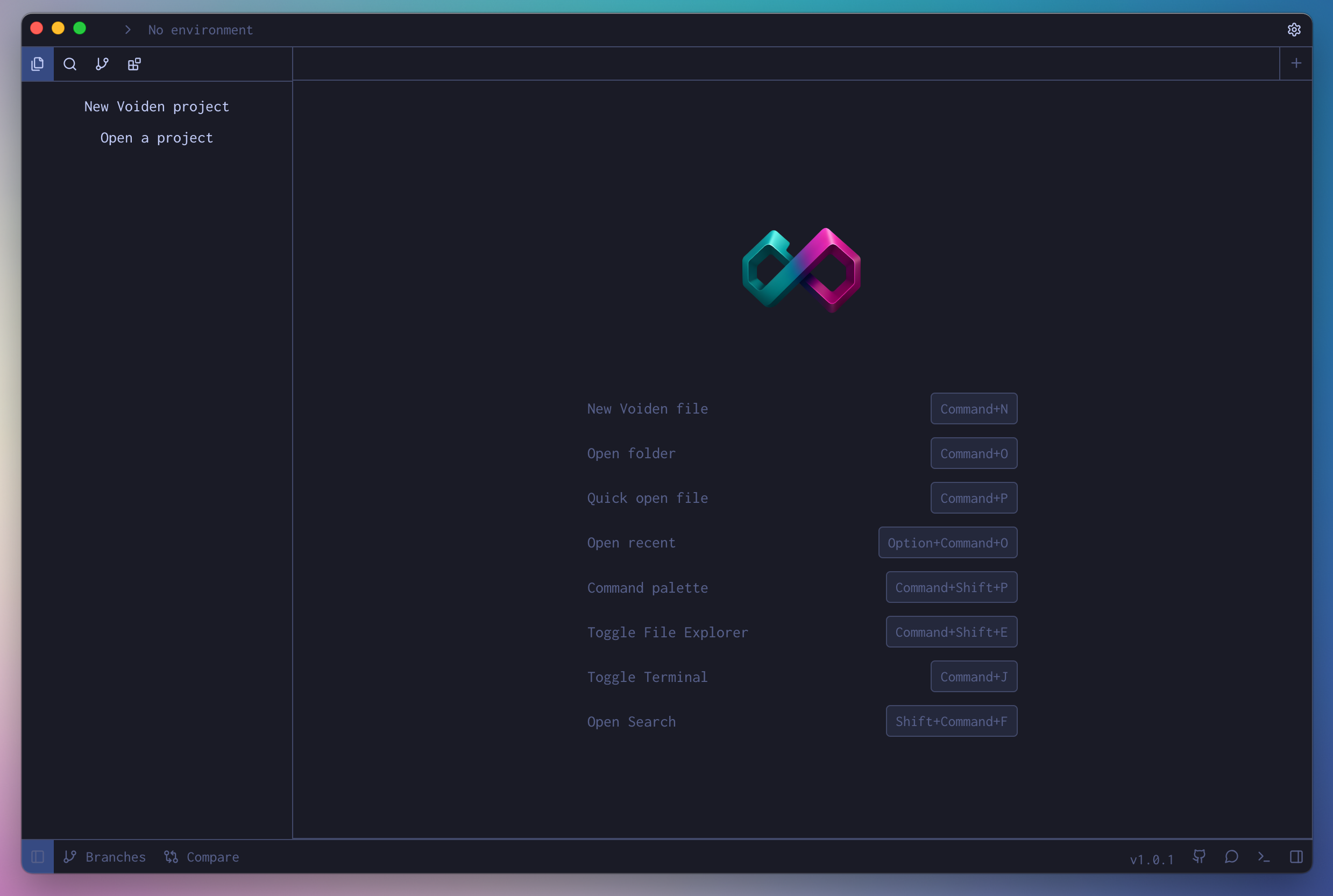Toggle the left sidebar visibility
1333x896 pixels.
[x=38, y=857]
